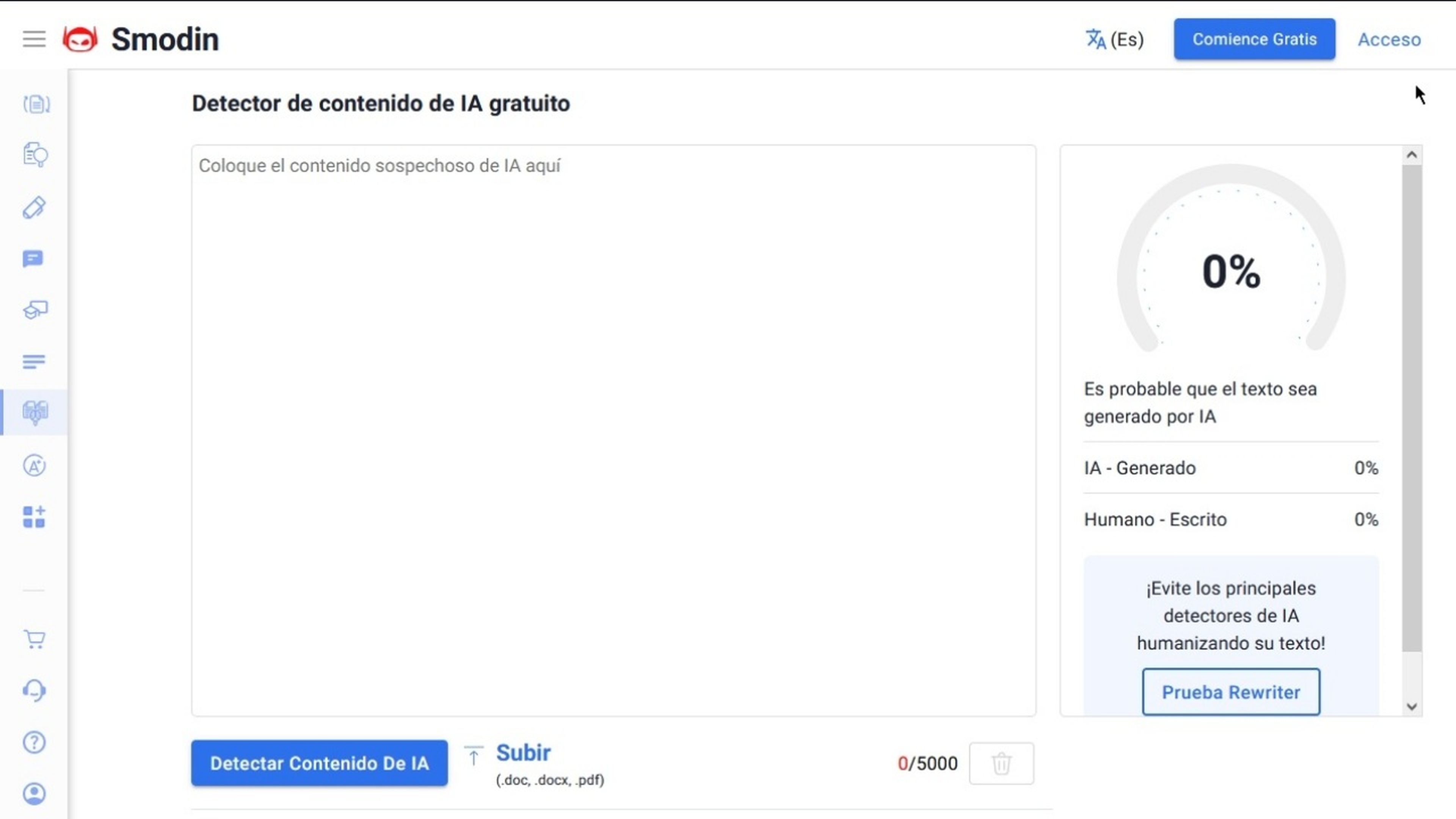Image resolution: width=1456 pixels, height=819 pixels.
Task: Open the more apps grid icon
Action: [34, 516]
